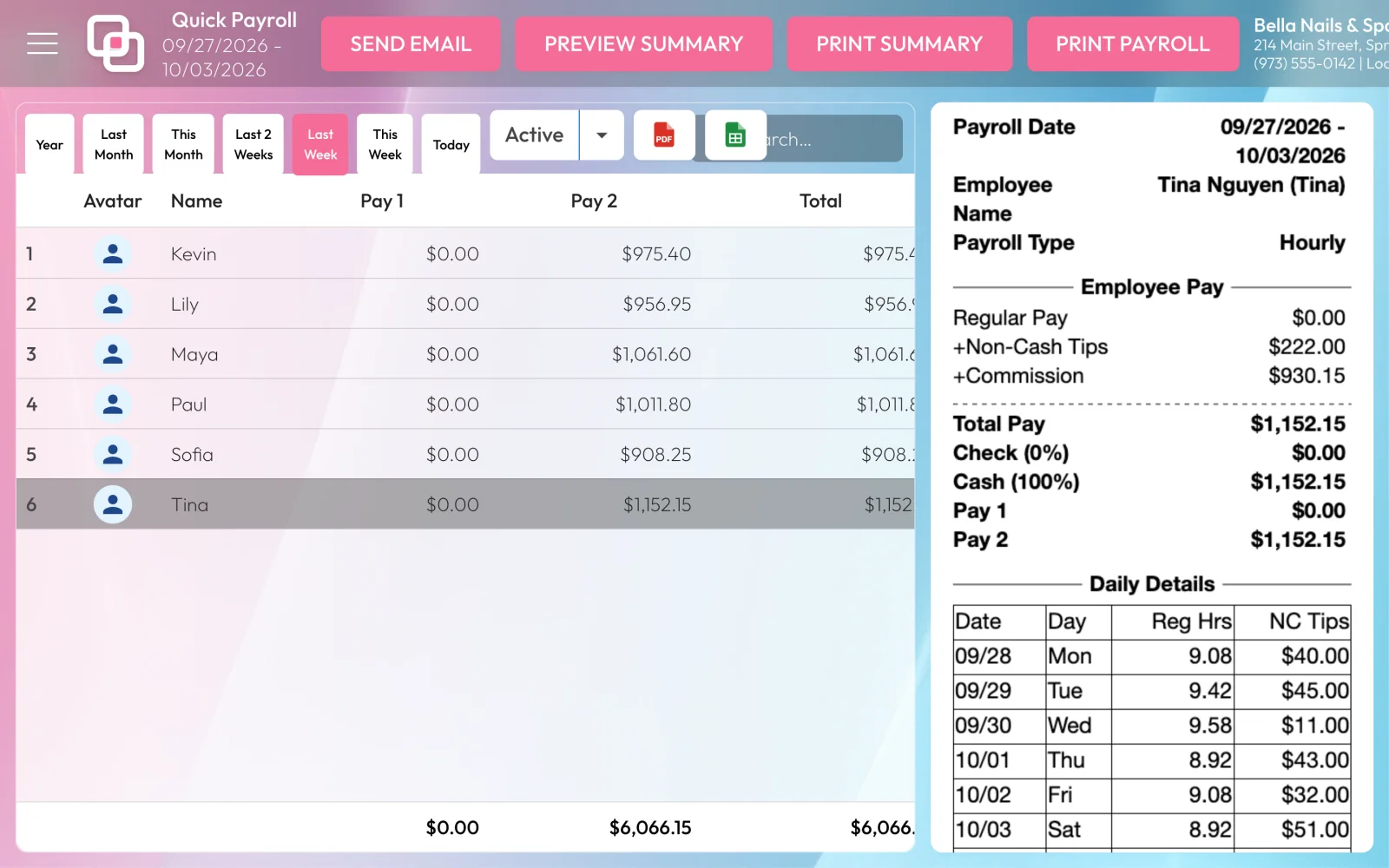Select the Today range tab
The image size is (1389, 868).
(x=451, y=145)
